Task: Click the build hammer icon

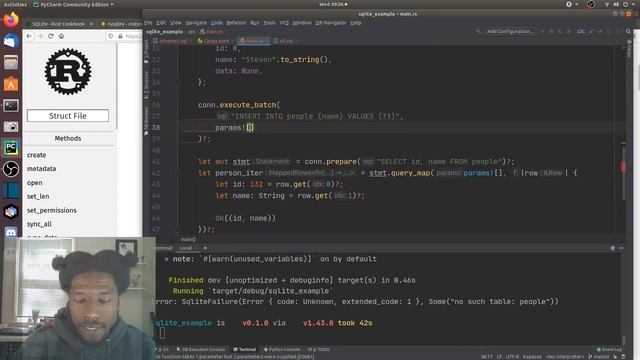Action: (478, 31)
